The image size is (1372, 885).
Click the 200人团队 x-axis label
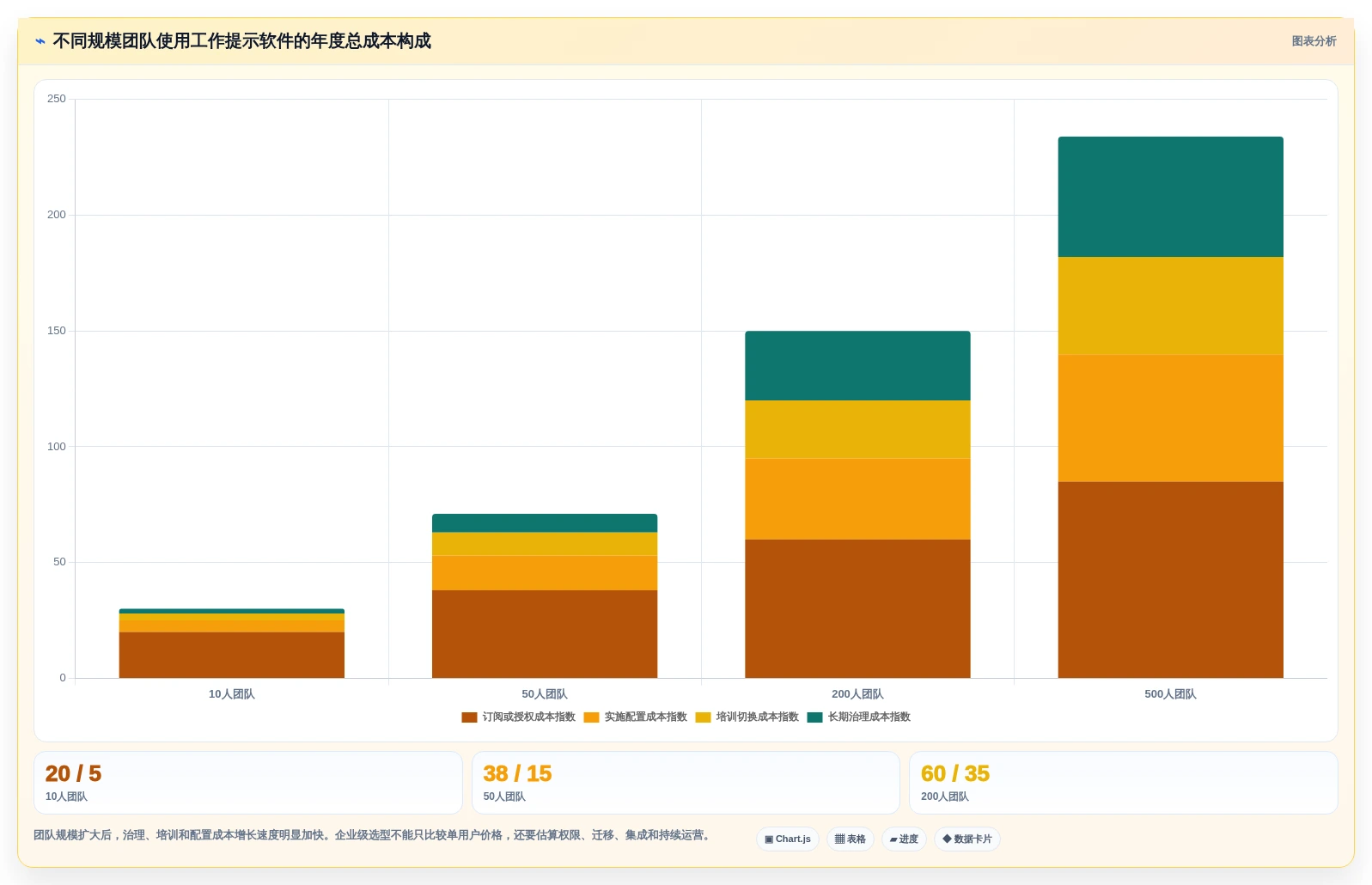coord(857,694)
